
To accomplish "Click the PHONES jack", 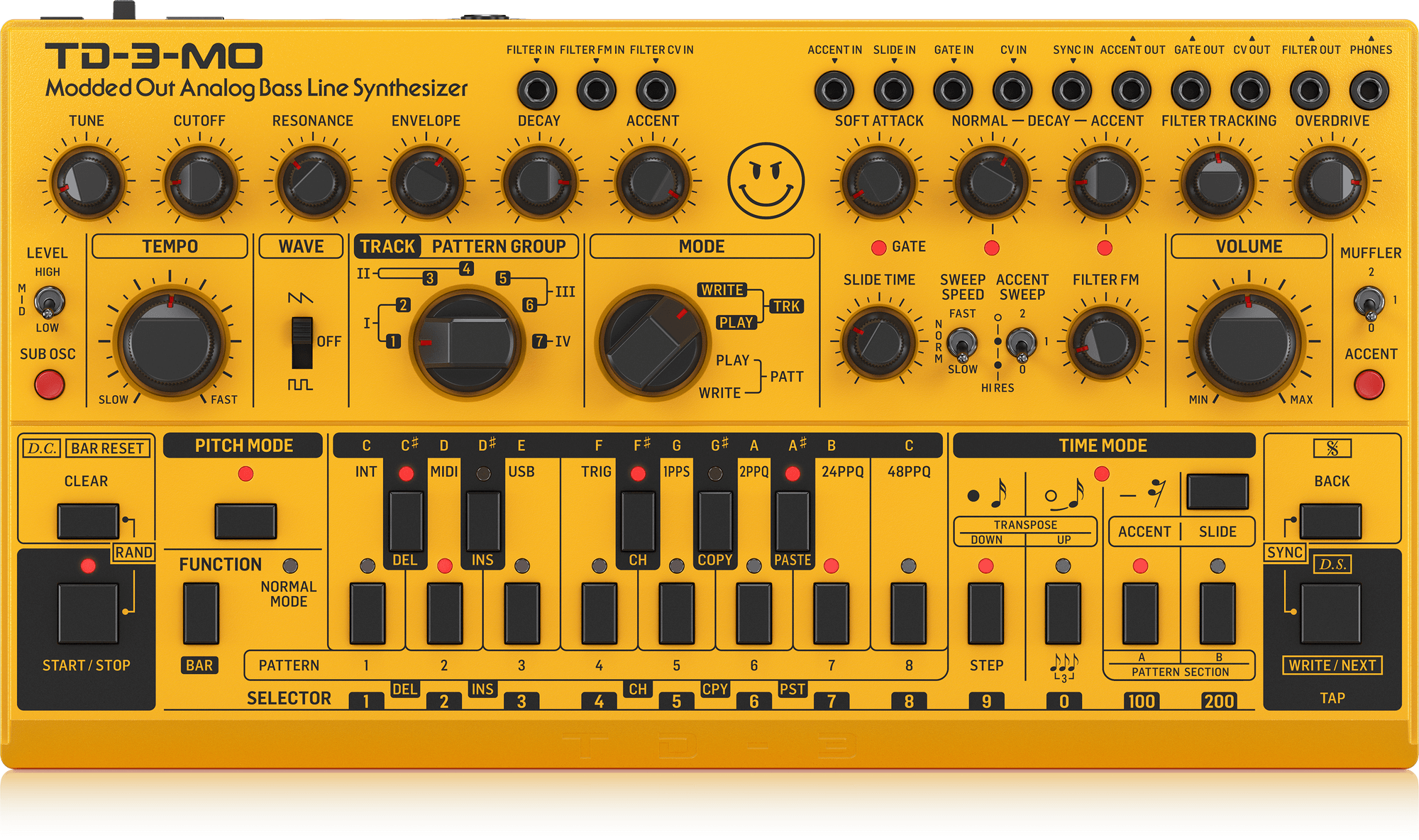I will click(1369, 90).
